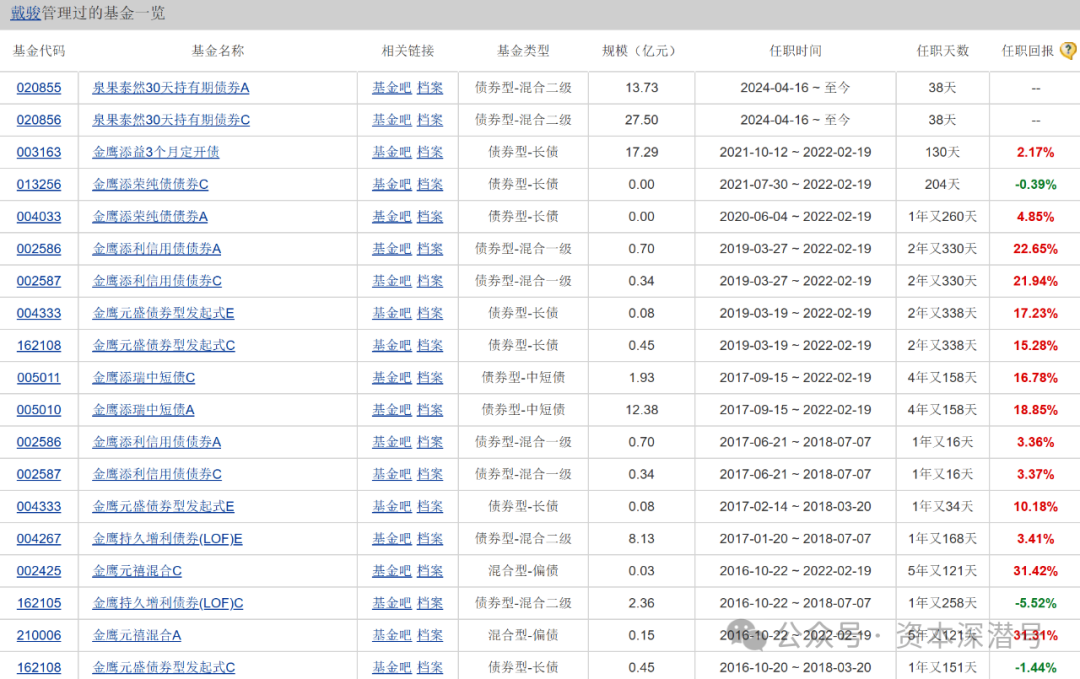Open 基金吧 for 金鹰持久增利债券(LOF)C
The width and height of the screenshot is (1080, 679).
[x=391, y=603]
